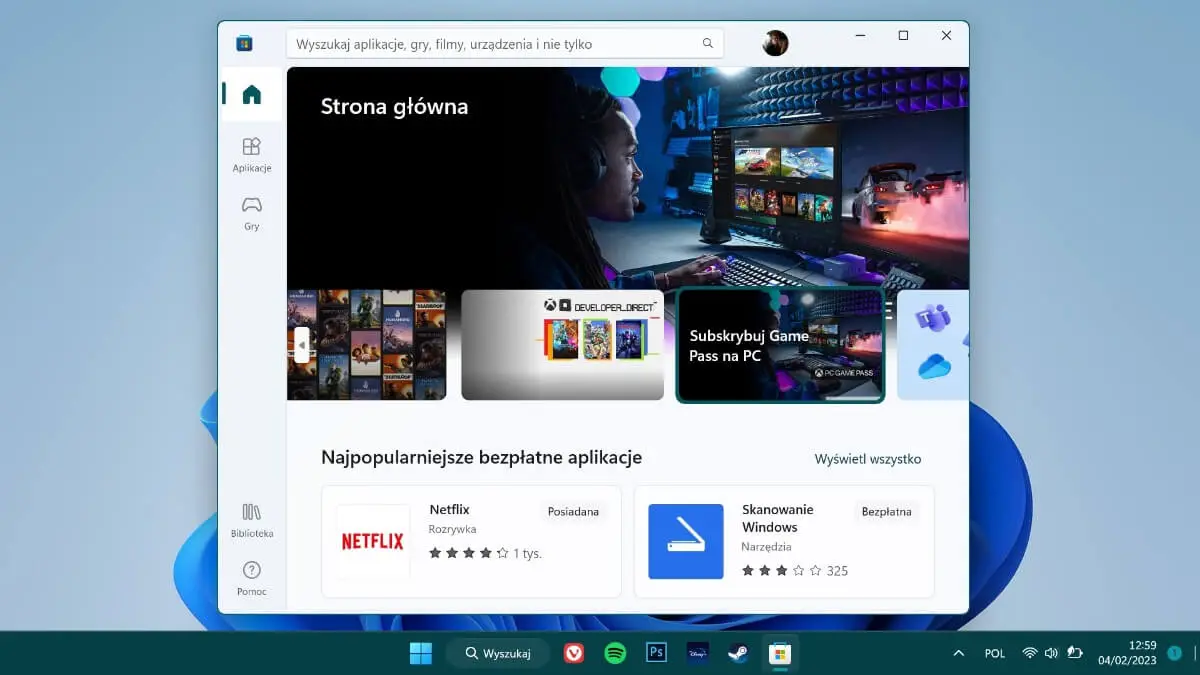The height and width of the screenshot is (675, 1200).
Task: Click the Subskrybuj Game Pass na PC banner
Action: point(780,345)
